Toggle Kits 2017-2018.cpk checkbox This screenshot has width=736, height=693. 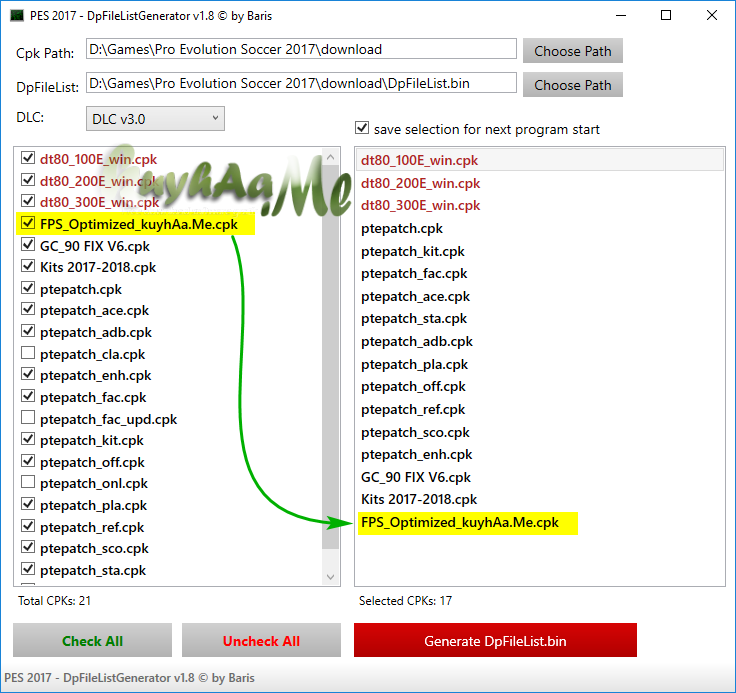pyautogui.click(x=28, y=266)
